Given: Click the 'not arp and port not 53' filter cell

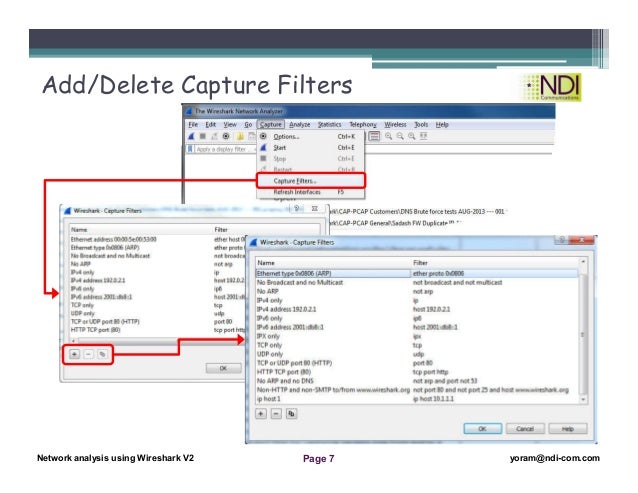Looking at the screenshot, I should click(445, 381).
